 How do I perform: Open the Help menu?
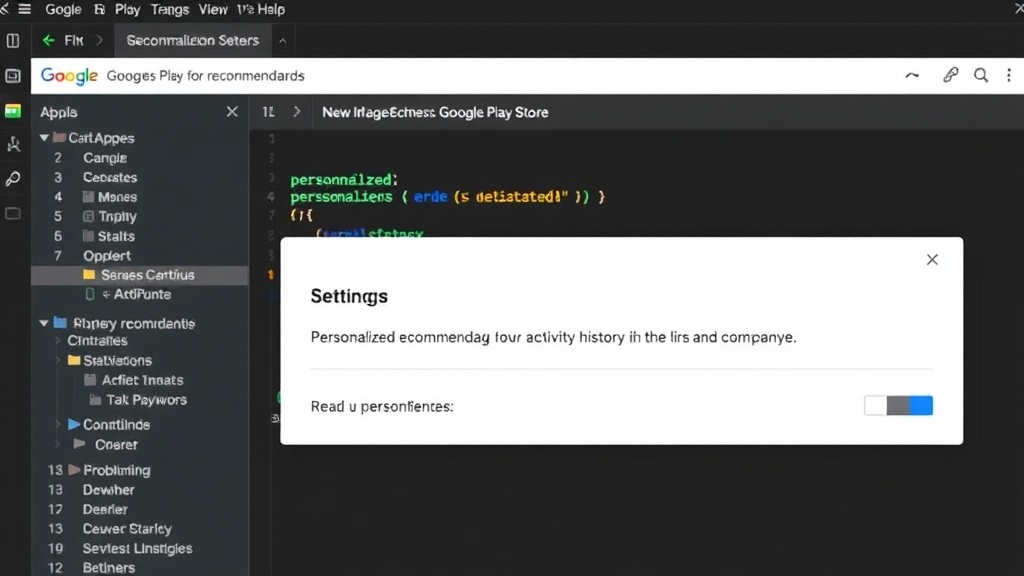click(x=270, y=10)
